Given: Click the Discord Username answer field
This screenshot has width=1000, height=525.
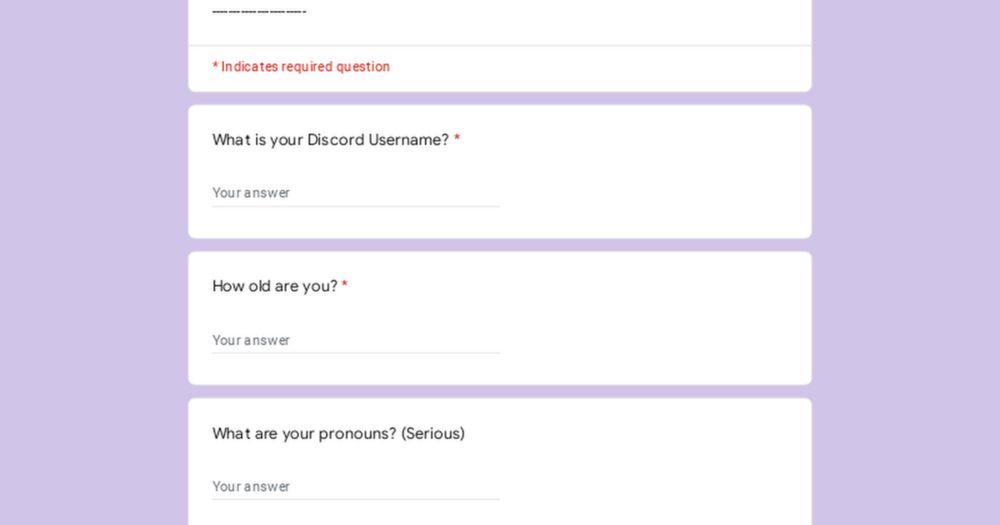Looking at the screenshot, I should tap(356, 193).
